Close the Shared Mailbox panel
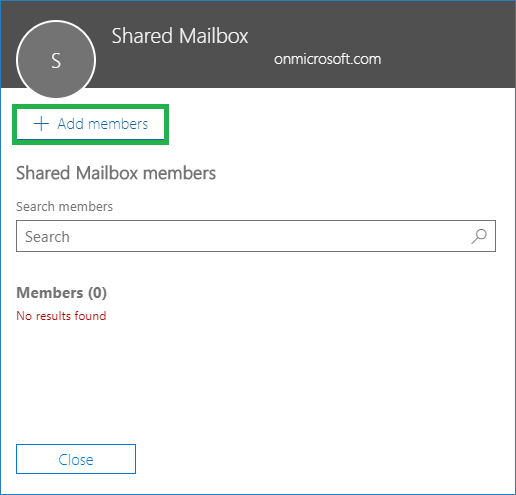 click(x=76, y=459)
